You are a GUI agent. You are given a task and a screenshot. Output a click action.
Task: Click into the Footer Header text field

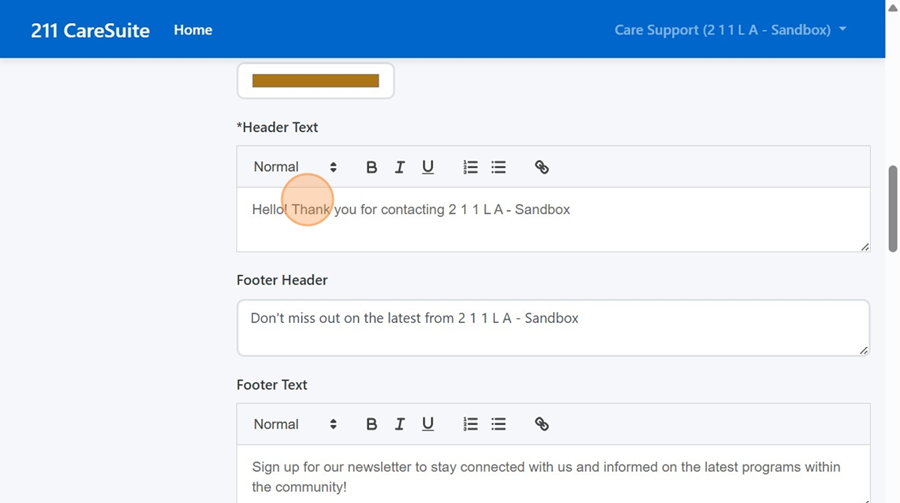(552, 328)
